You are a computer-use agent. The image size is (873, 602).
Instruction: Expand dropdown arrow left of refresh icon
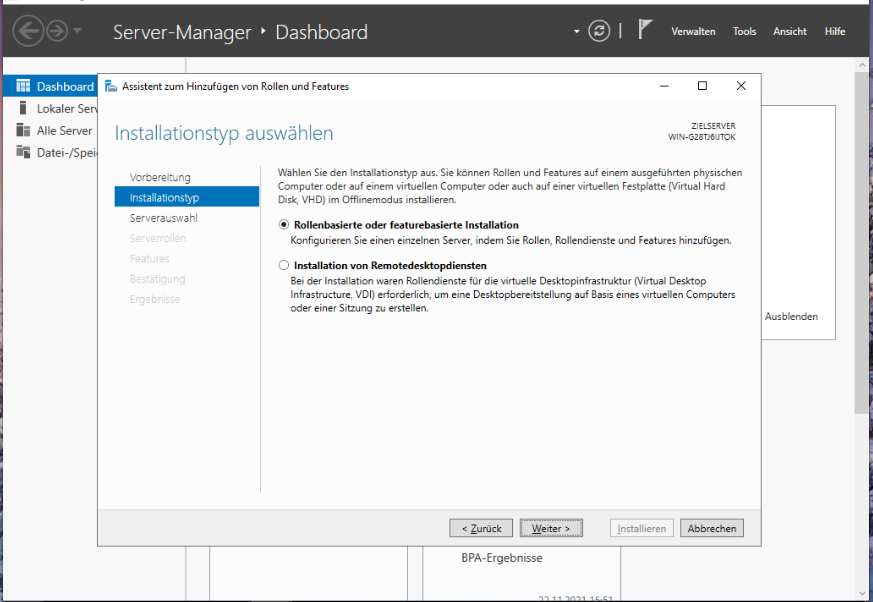point(577,32)
